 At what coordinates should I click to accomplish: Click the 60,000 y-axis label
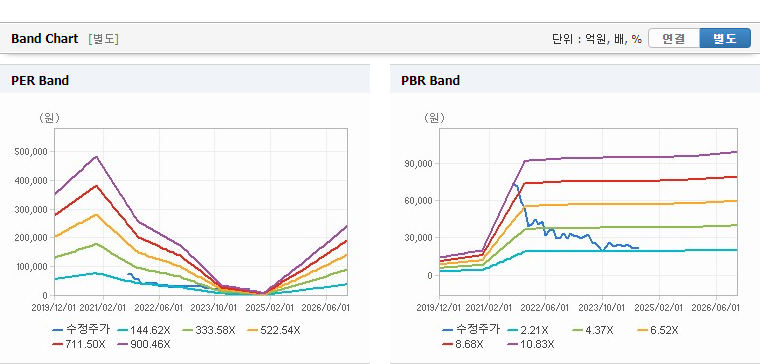pos(419,201)
